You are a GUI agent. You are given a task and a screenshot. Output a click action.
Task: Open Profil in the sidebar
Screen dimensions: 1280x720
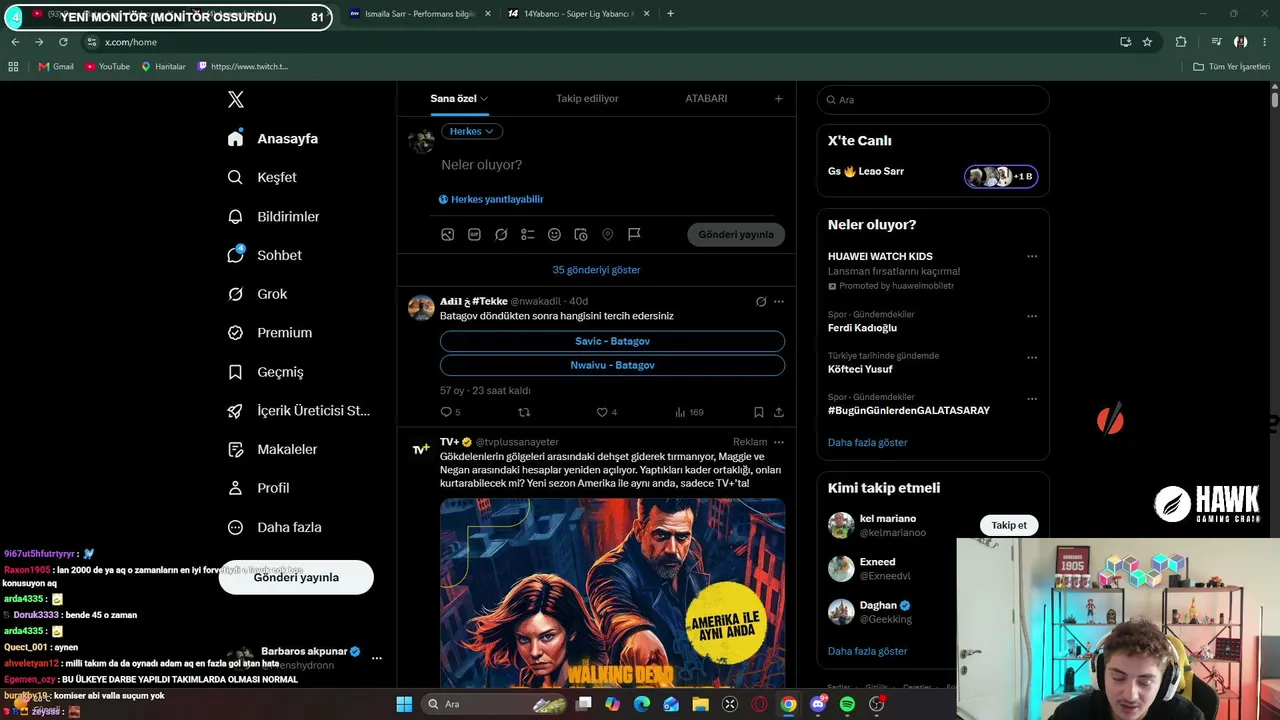[x=258, y=488]
